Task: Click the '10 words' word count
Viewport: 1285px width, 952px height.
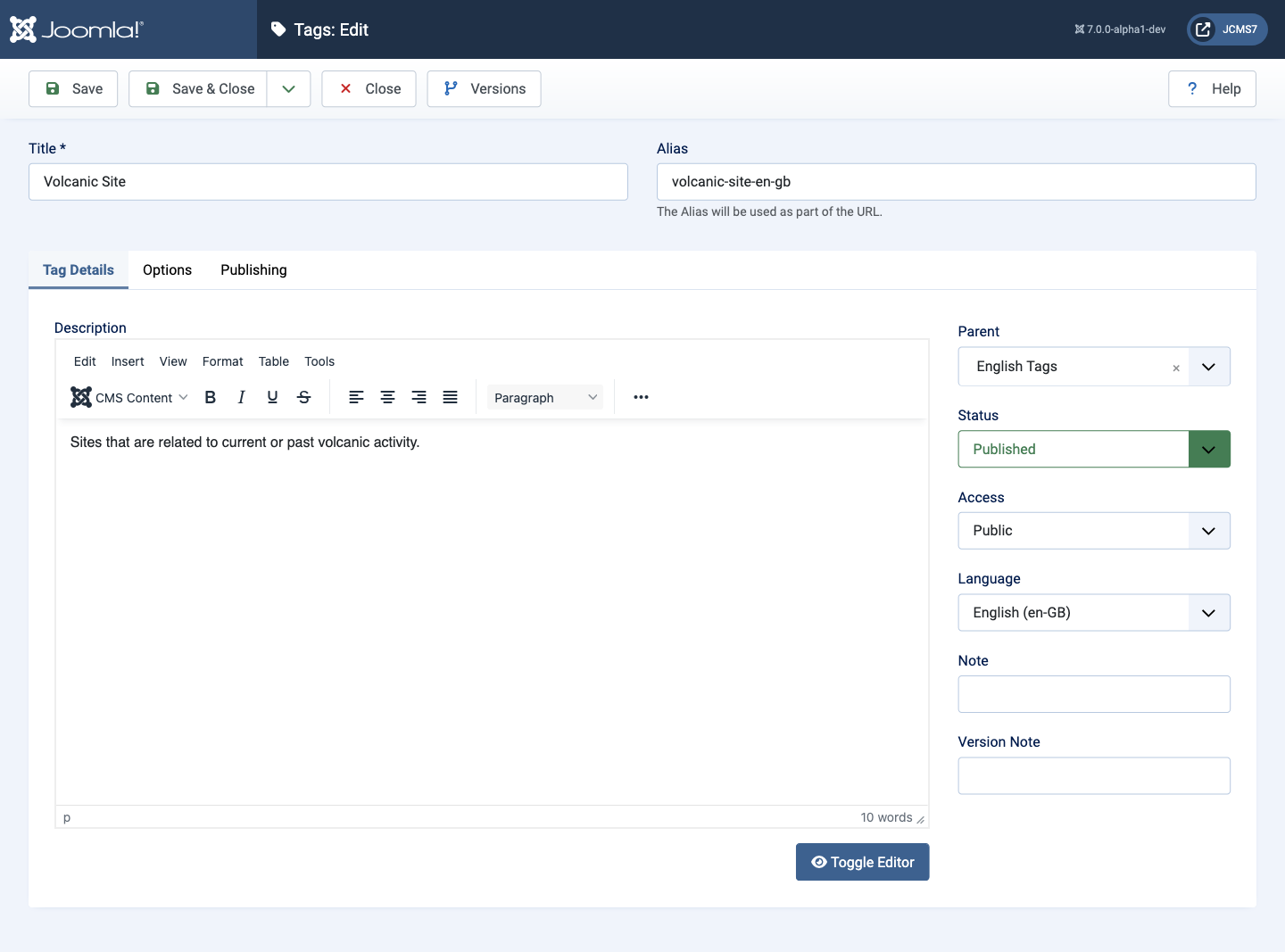Action: (x=886, y=817)
